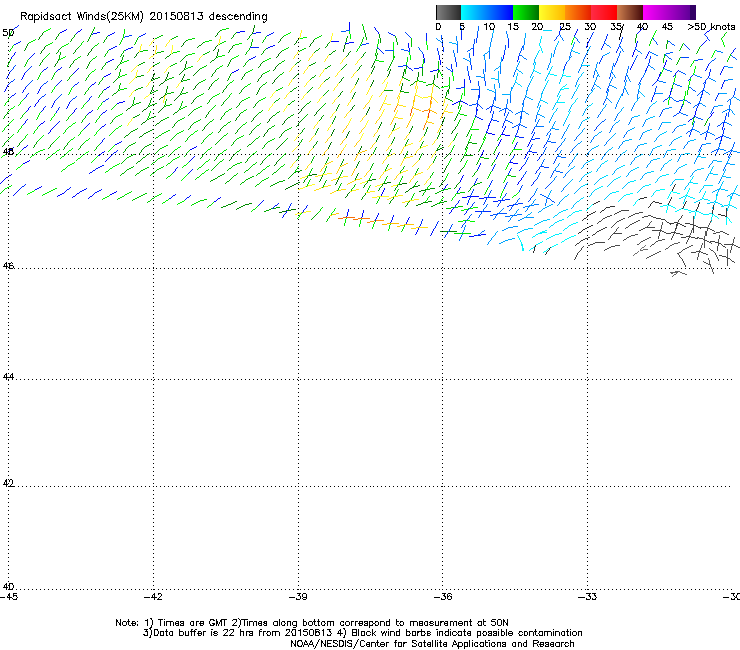This screenshot has height=650, width=740.
Task: Select the orange 25-30 knots legend swatch
Action: (578, 12)
